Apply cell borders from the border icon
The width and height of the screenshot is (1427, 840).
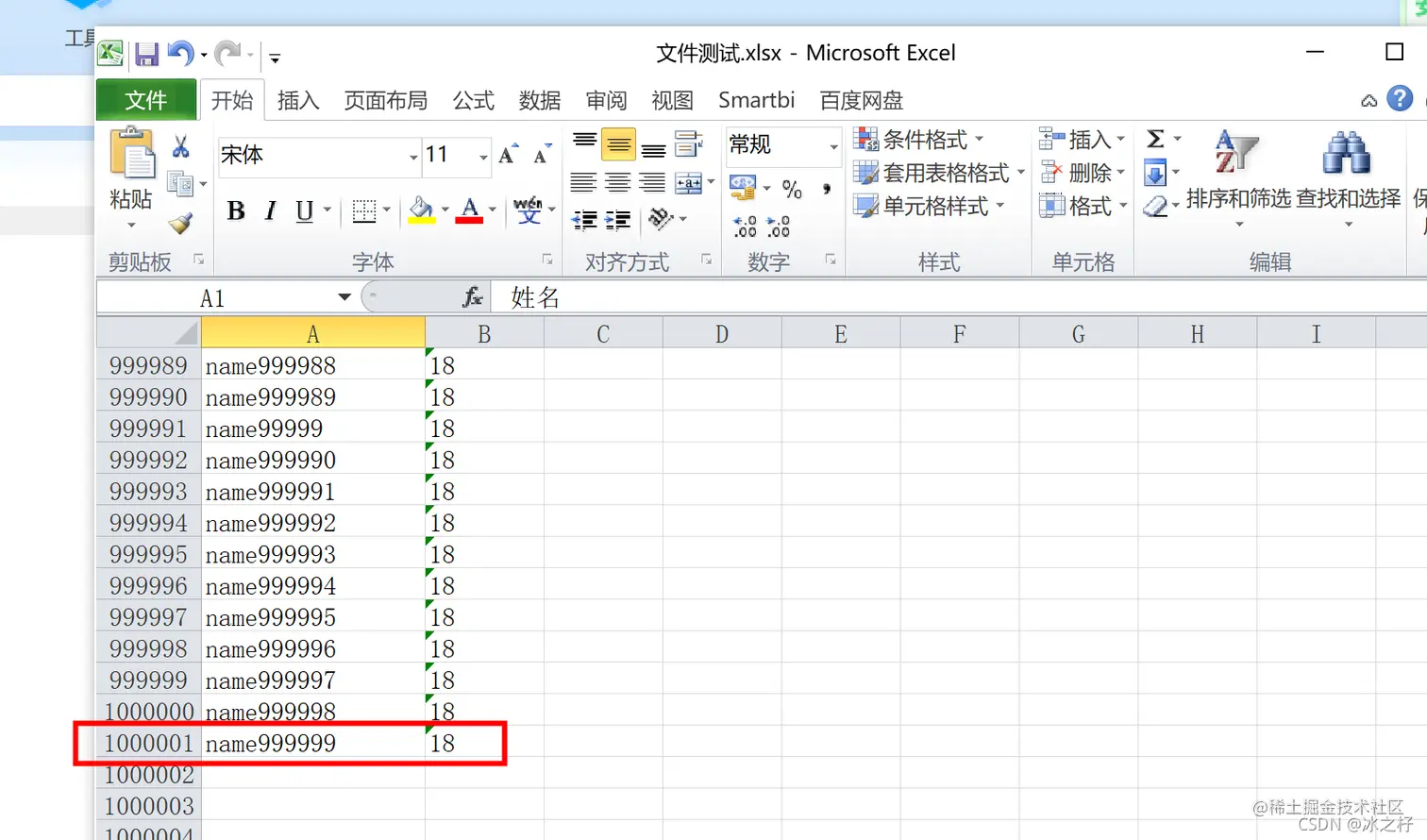[x=364, y=210]
